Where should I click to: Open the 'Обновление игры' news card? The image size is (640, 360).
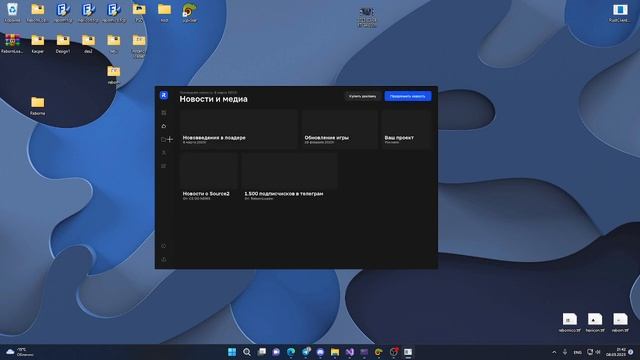click(x=340, y=129)
